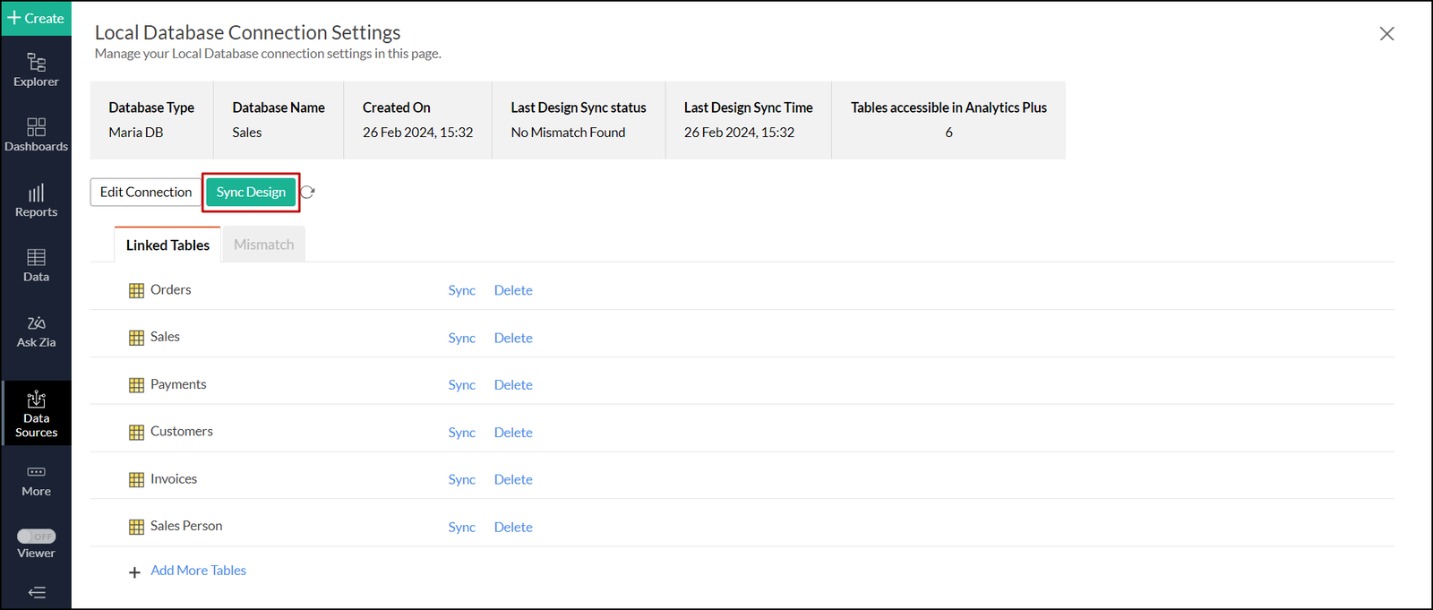Screen dimensions: 1433x610
Task: Click the refresh icon beside Sync Design
Action: 307,191
